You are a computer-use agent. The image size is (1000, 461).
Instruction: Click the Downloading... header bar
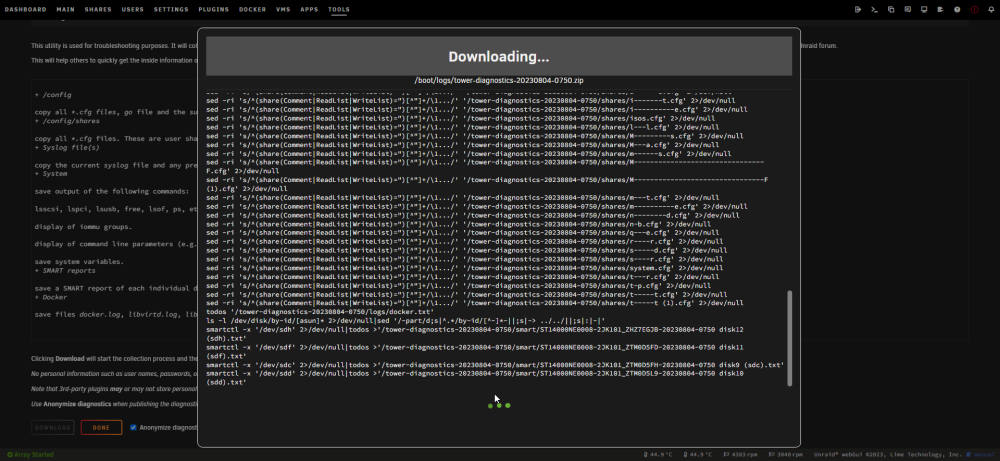[x=499, y=56]
